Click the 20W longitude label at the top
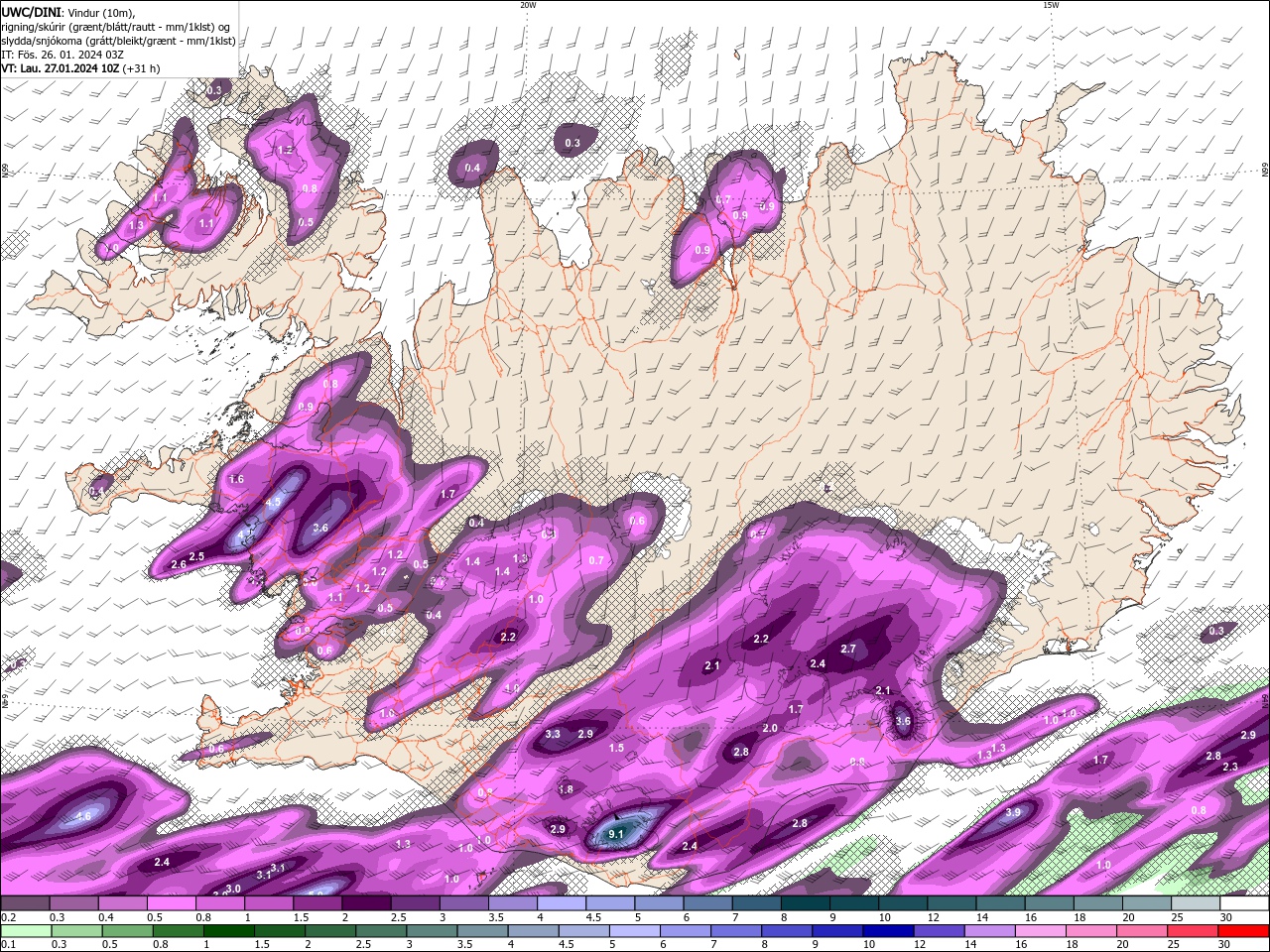The width and height of the screenshot is (1270, 952). click(528, 5)
